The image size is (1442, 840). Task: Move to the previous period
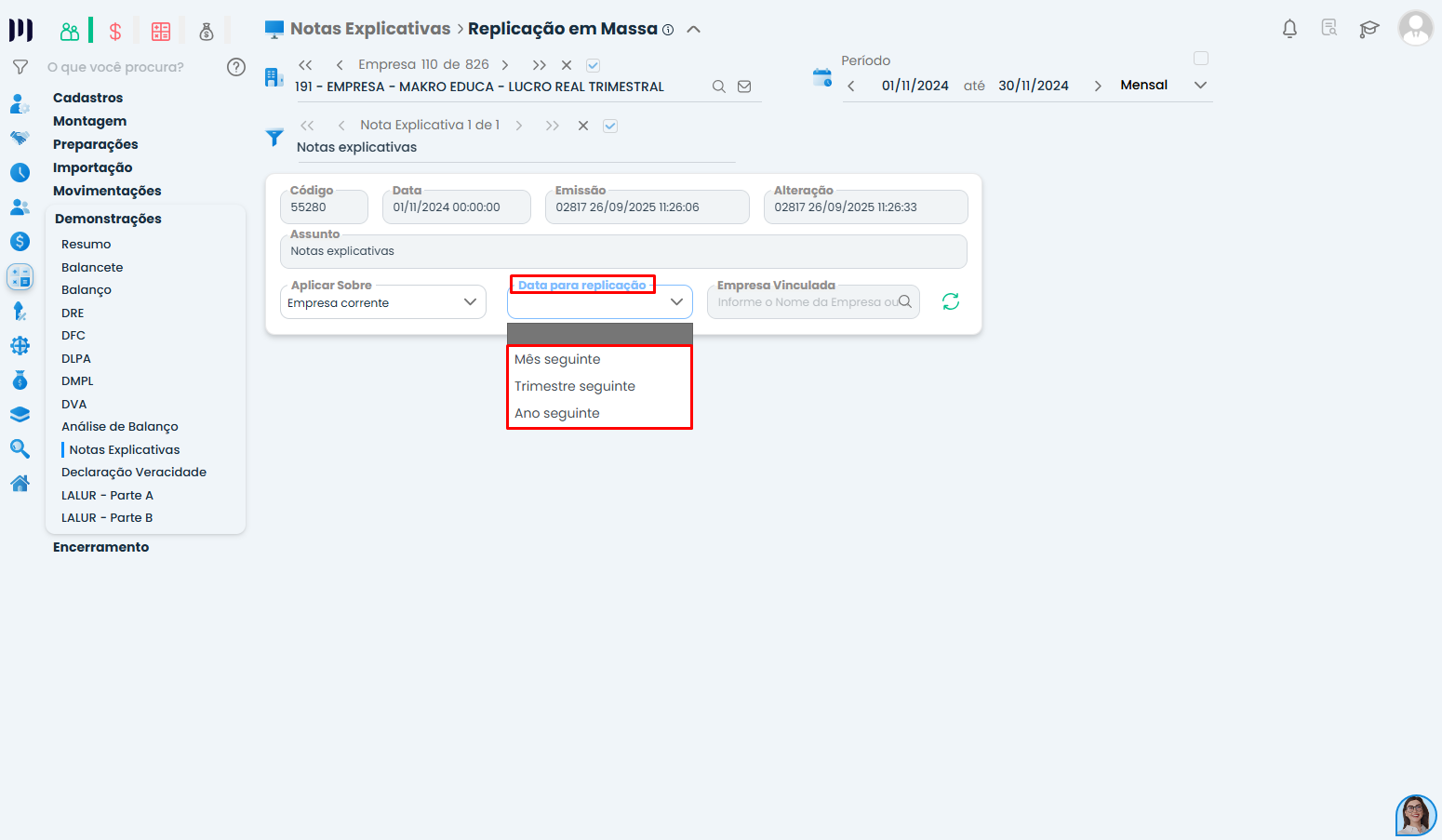point(851,86)
